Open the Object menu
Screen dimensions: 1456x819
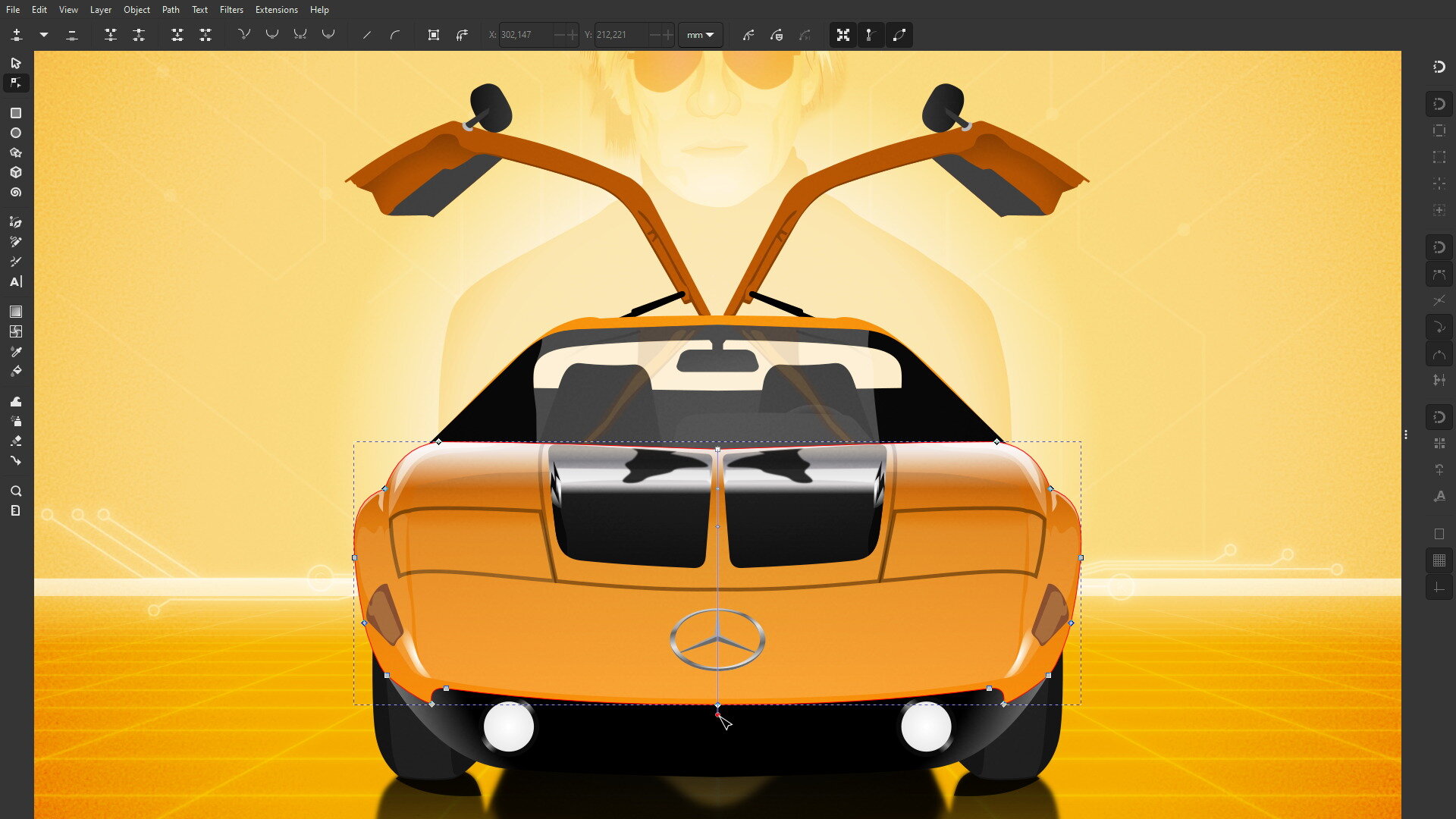(136, 10)
